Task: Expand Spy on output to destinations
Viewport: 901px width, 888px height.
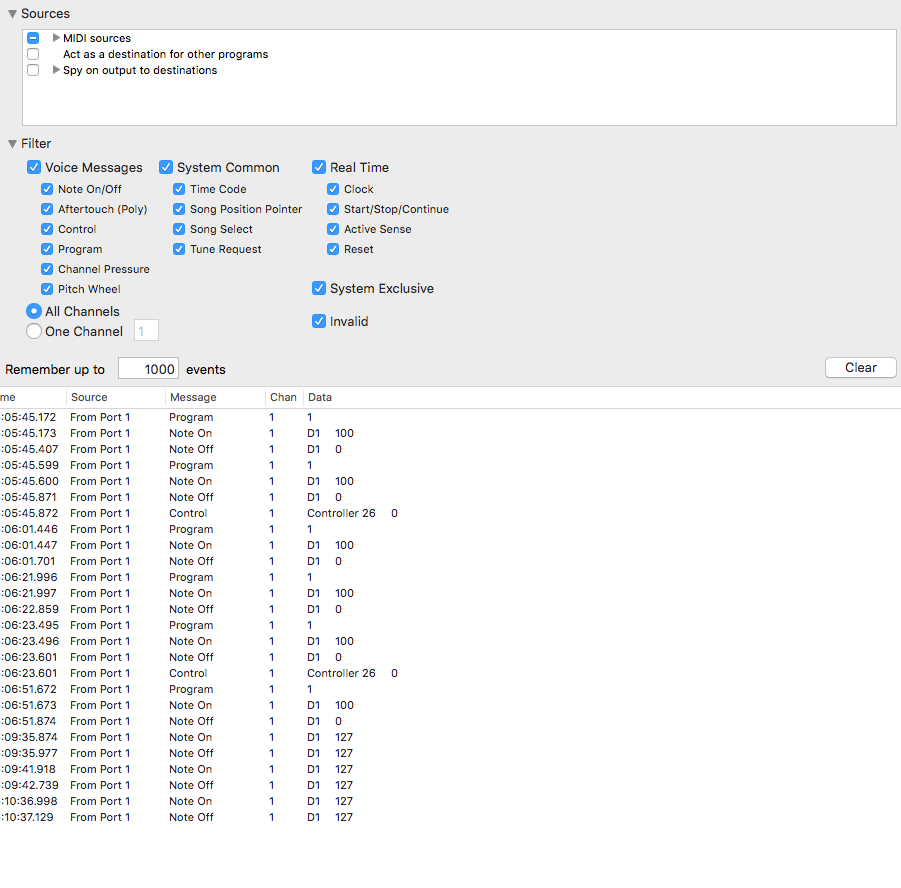Action: 56,70
